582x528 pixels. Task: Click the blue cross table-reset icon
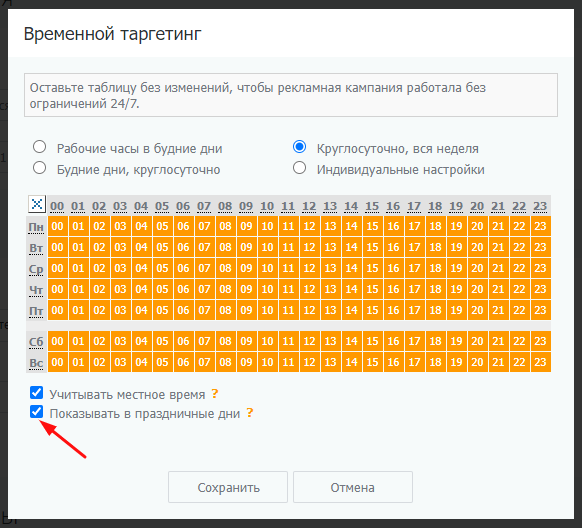click(x=37, y=204)
